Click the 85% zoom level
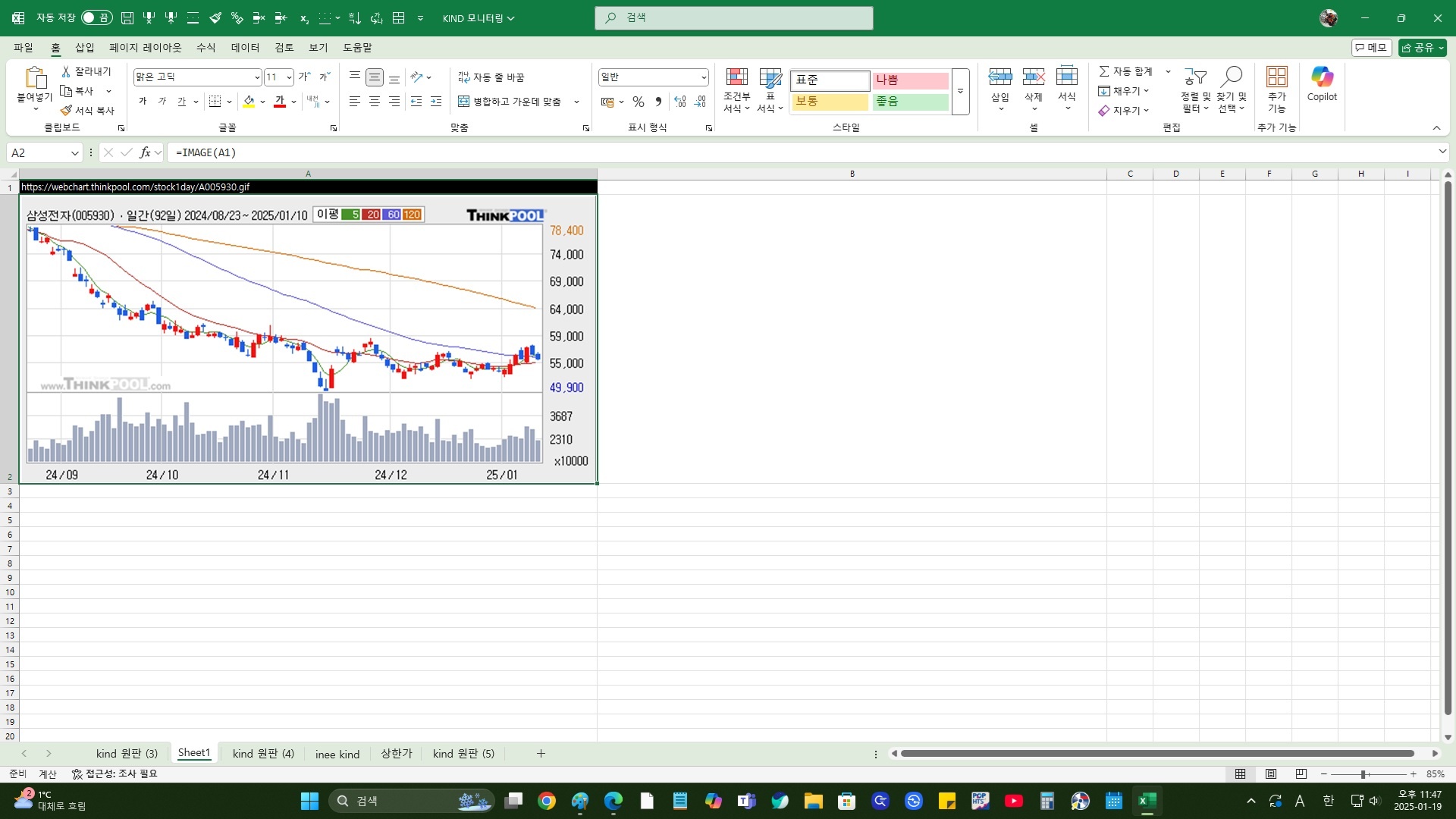Screen dimensions: 1456x819 (1436, 774)
